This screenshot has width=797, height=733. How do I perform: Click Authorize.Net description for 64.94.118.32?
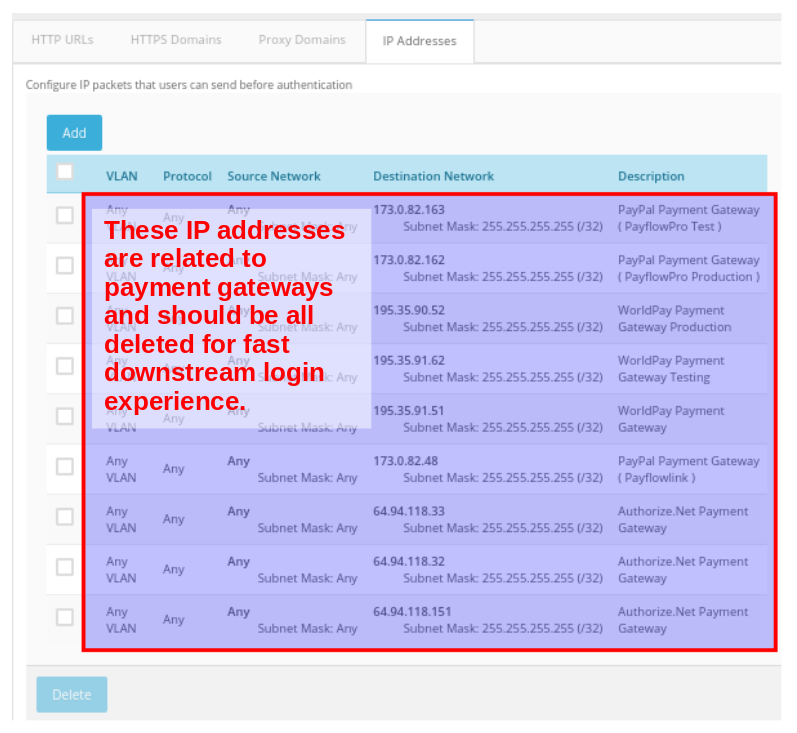tap(683, 570)
